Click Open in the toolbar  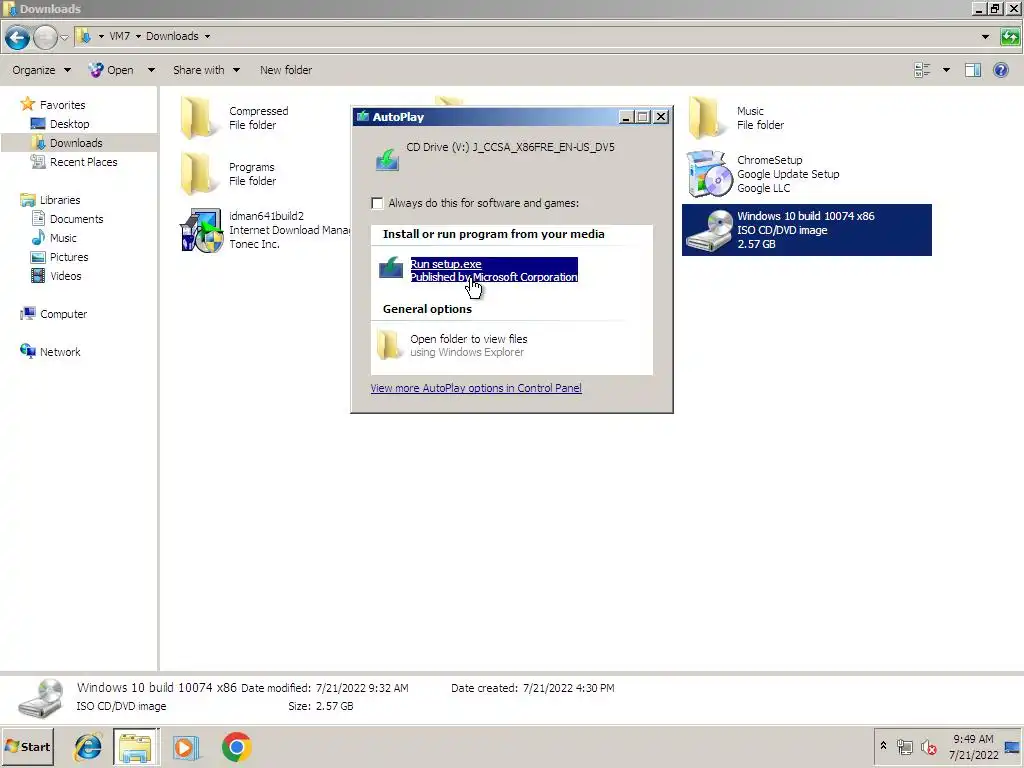(x=111, y=70)
